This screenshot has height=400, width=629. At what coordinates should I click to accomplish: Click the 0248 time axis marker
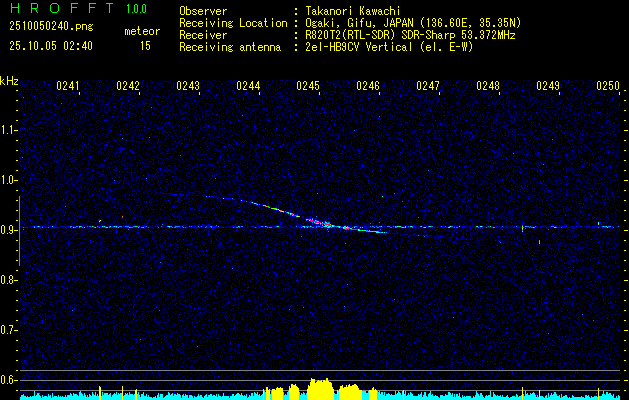488,86
